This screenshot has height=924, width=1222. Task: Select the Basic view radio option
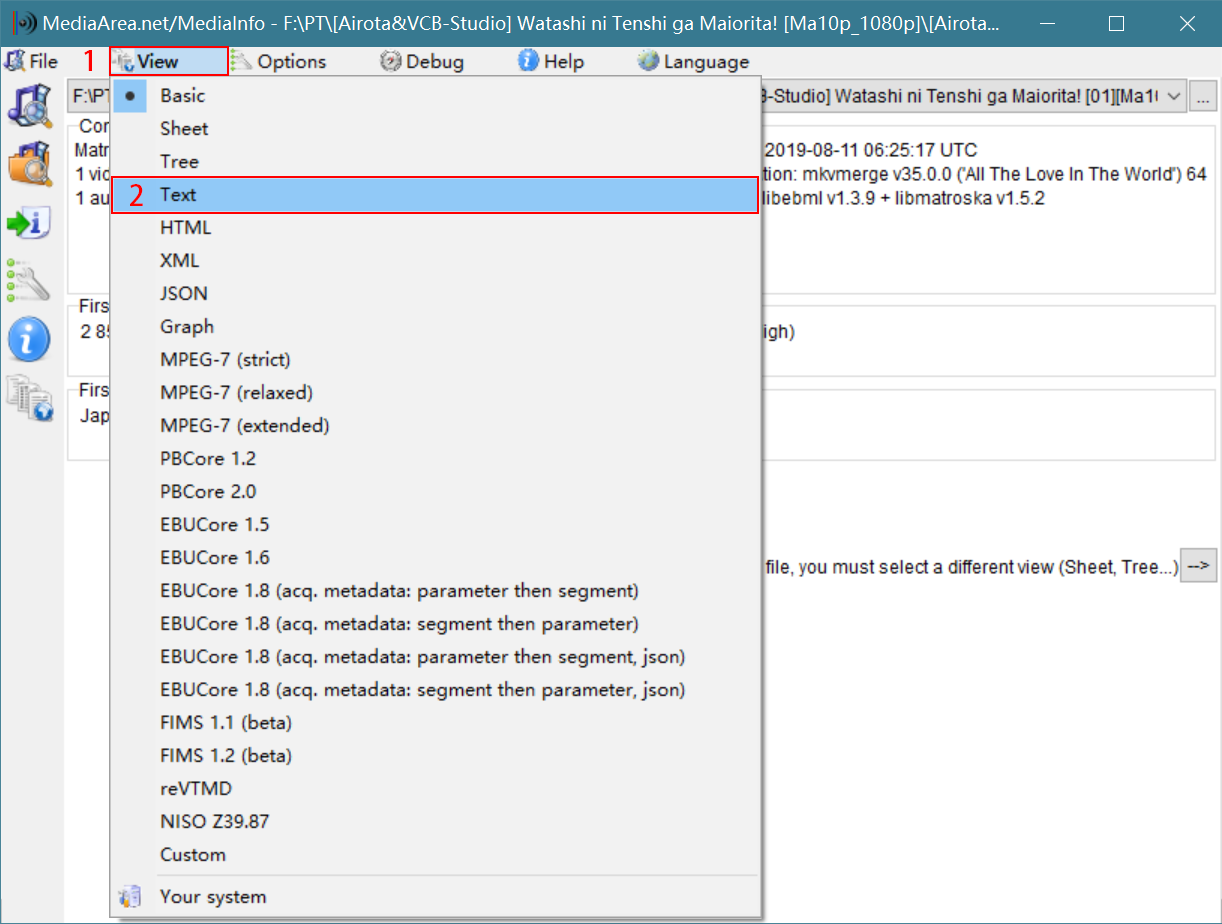[x=182, y=96]
